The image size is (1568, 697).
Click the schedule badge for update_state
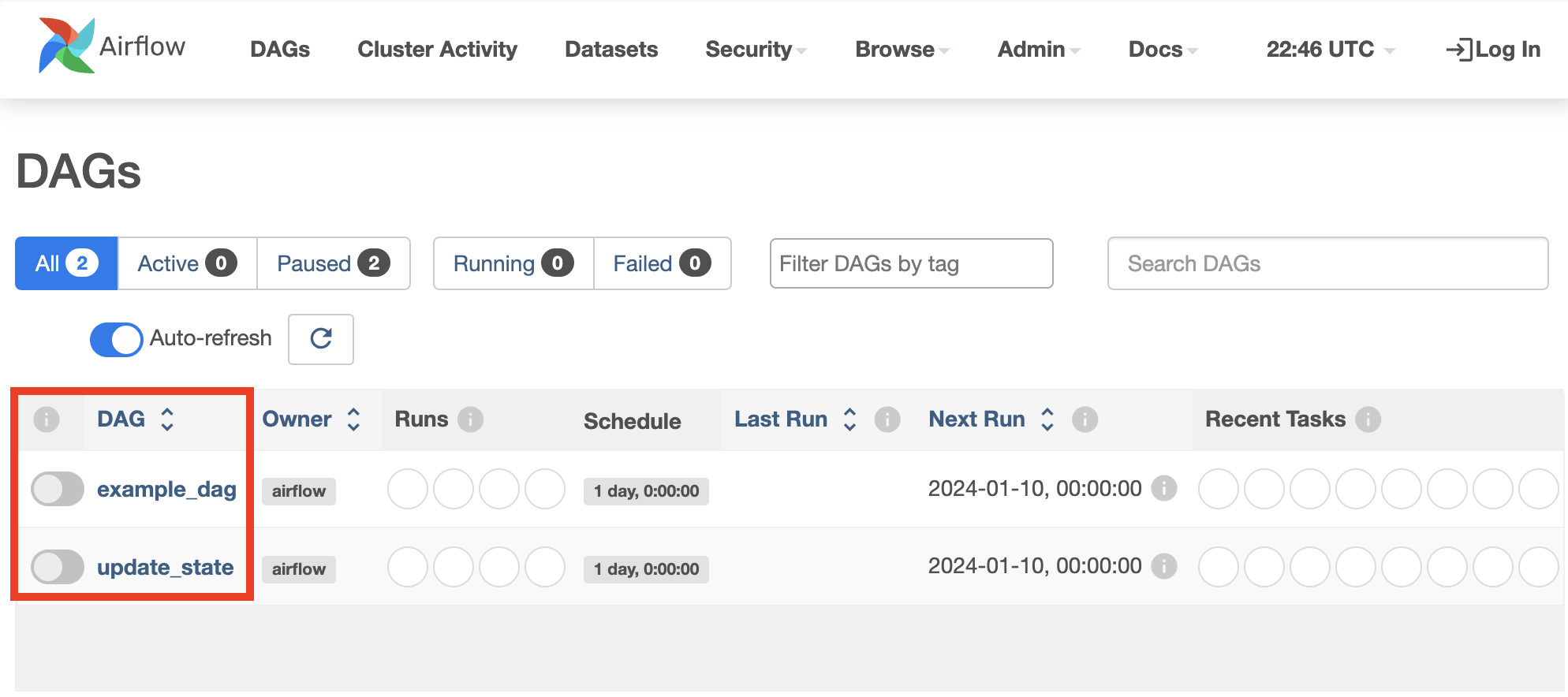tap(646, 569)
